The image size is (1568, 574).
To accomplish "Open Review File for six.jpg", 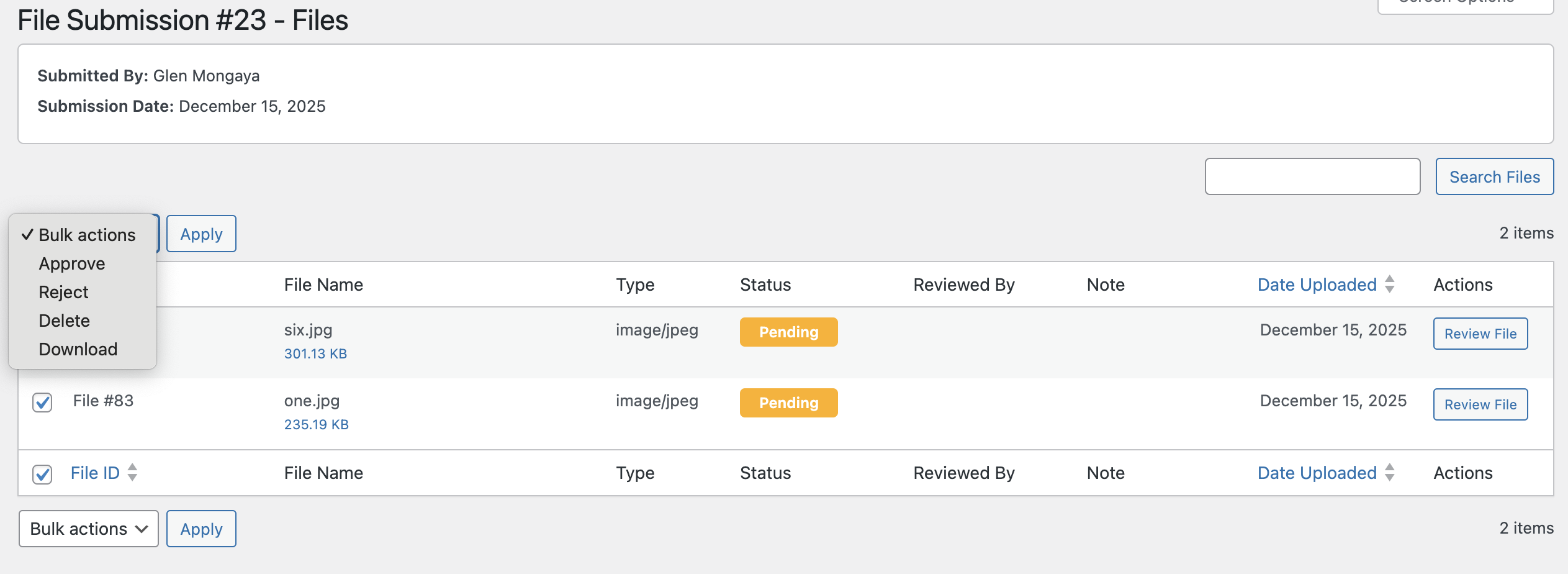I will tap(1480, 334).
